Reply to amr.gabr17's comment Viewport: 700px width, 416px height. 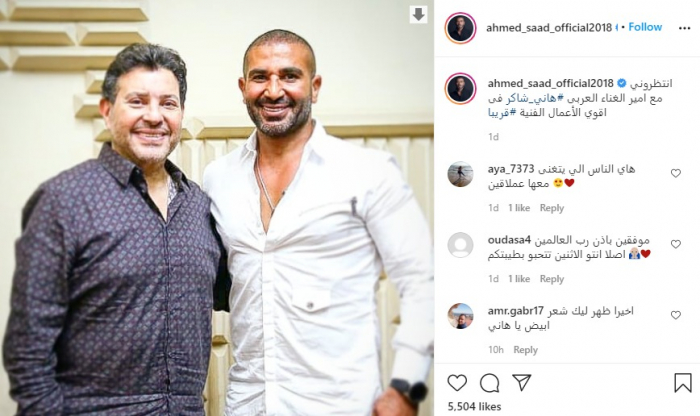click(x=525, y=350)
